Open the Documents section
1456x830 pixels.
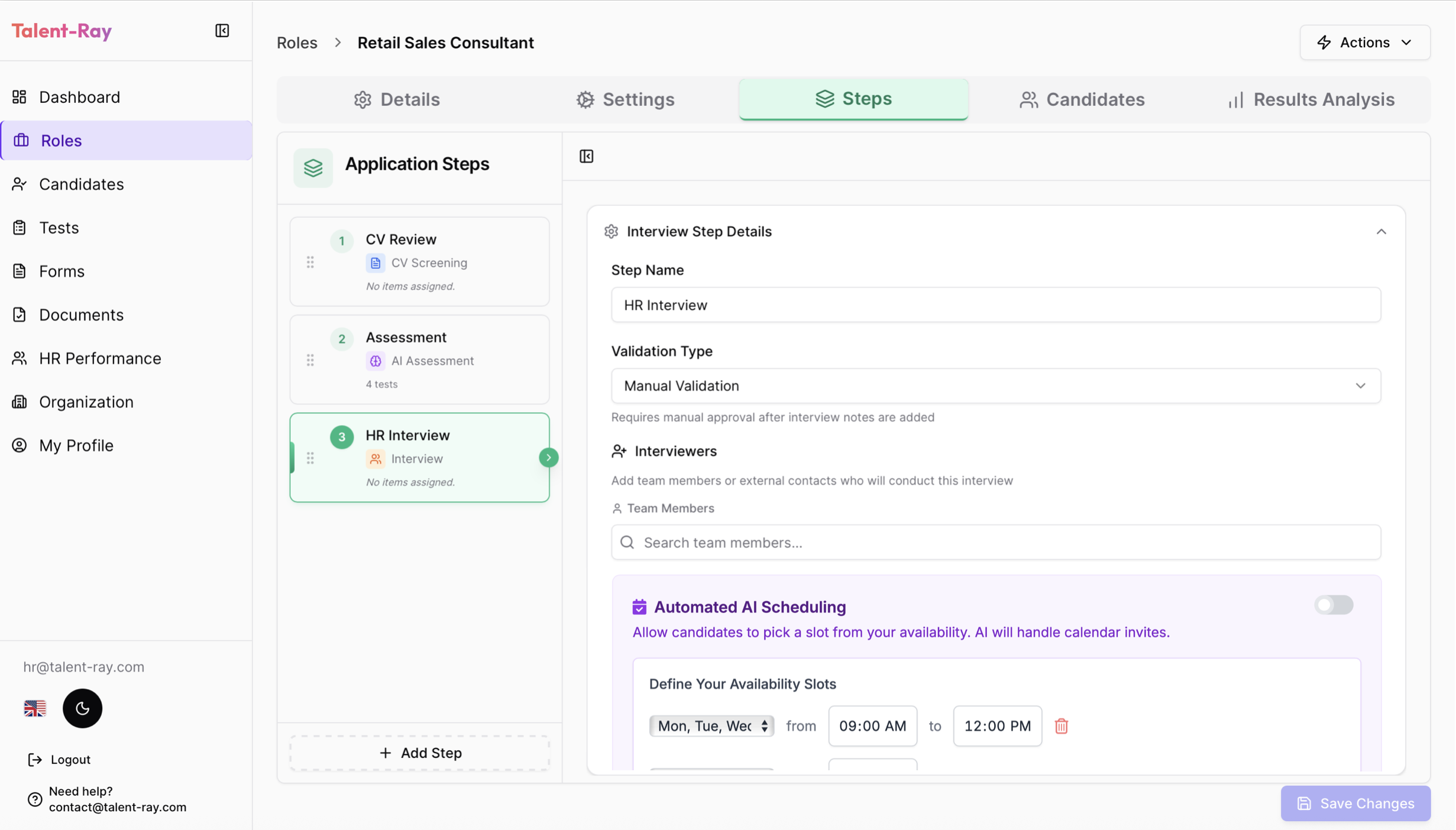click(81, 315)
